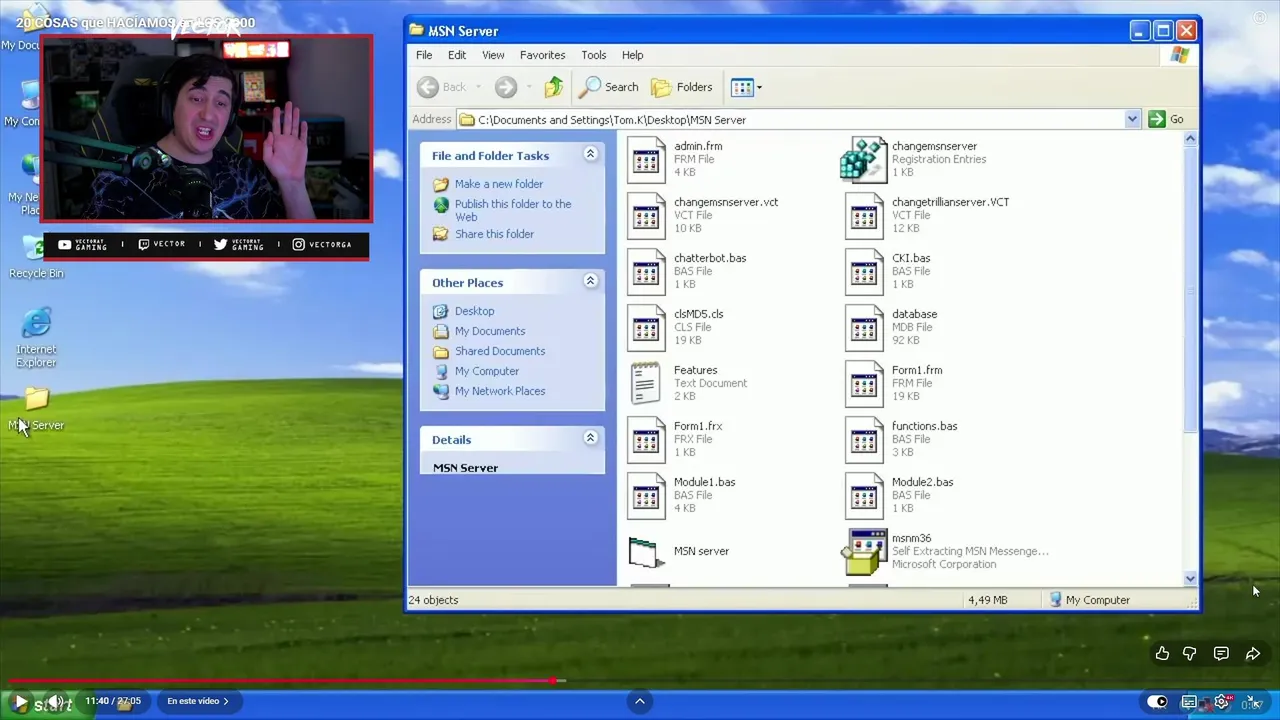Open the Help menu
This screenshot has width=1280, height=720.
pyautogui.click(x=632, y=55)
